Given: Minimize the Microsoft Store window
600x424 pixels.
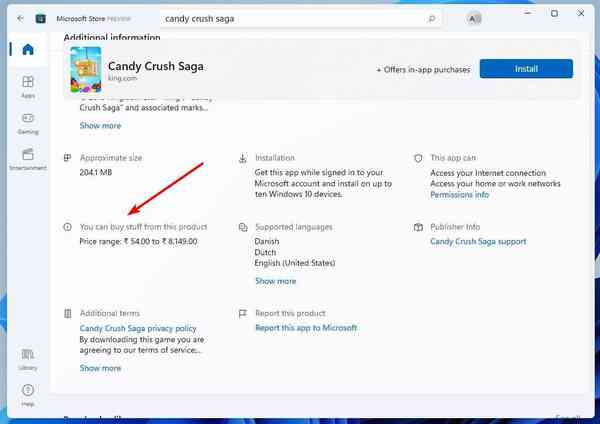Looking at the screenshot, I should point(528,13).
